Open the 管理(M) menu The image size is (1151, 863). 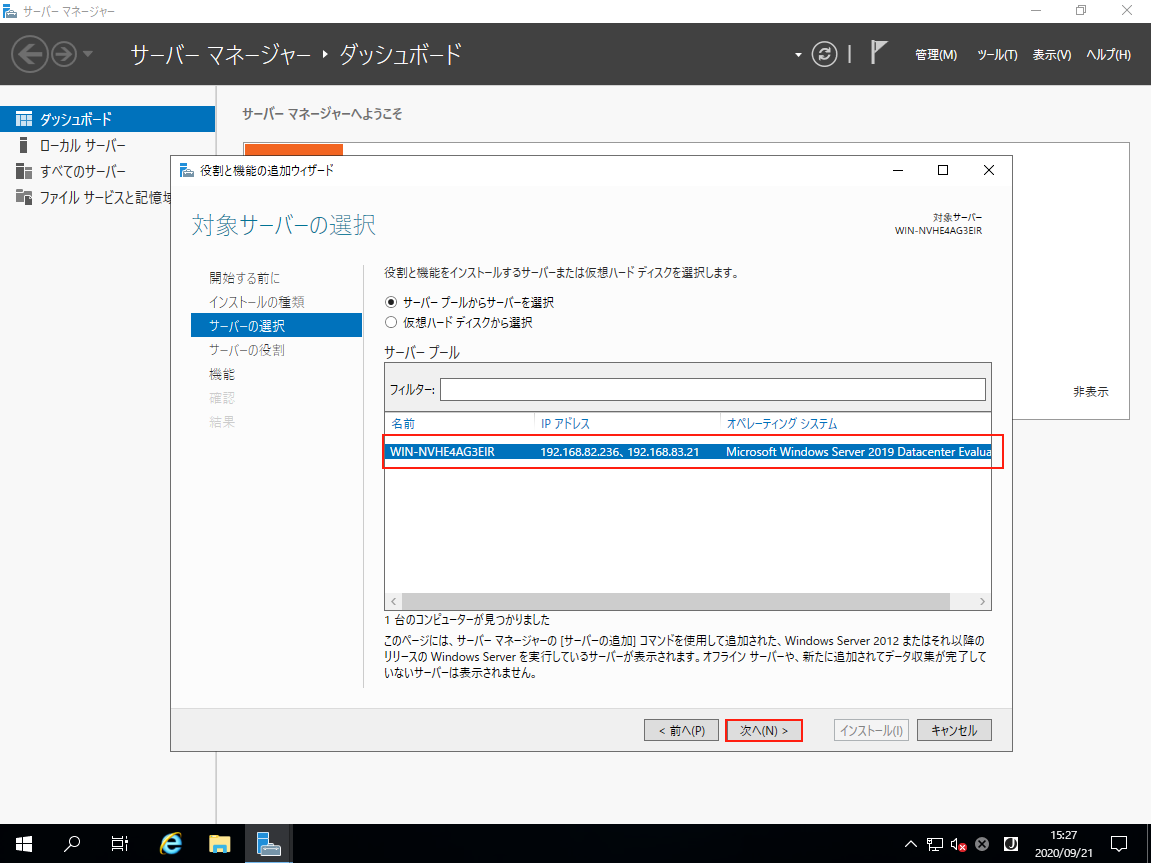point(935,55)
